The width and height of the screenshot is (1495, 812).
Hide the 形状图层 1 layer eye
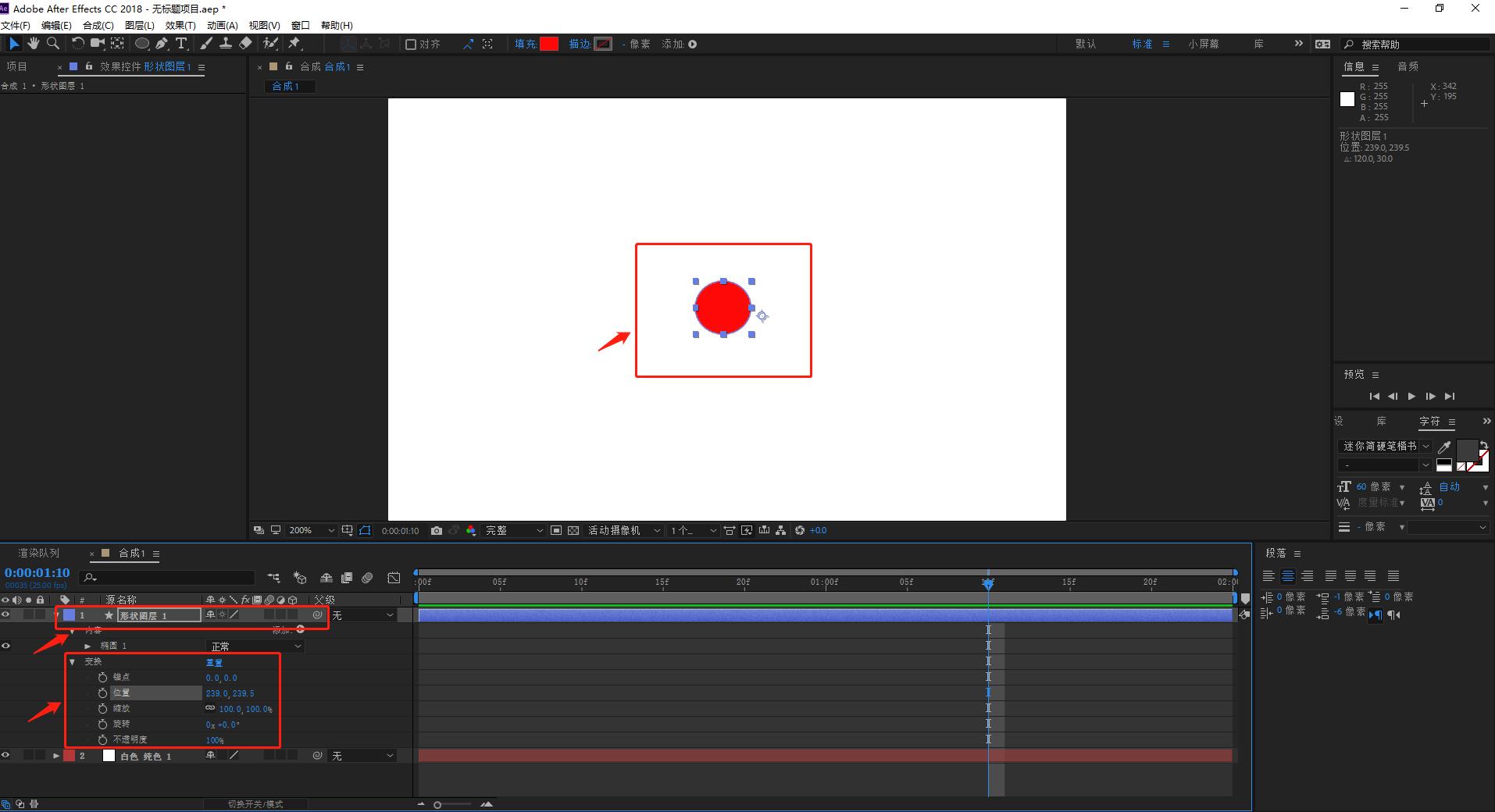click(6, 615)
